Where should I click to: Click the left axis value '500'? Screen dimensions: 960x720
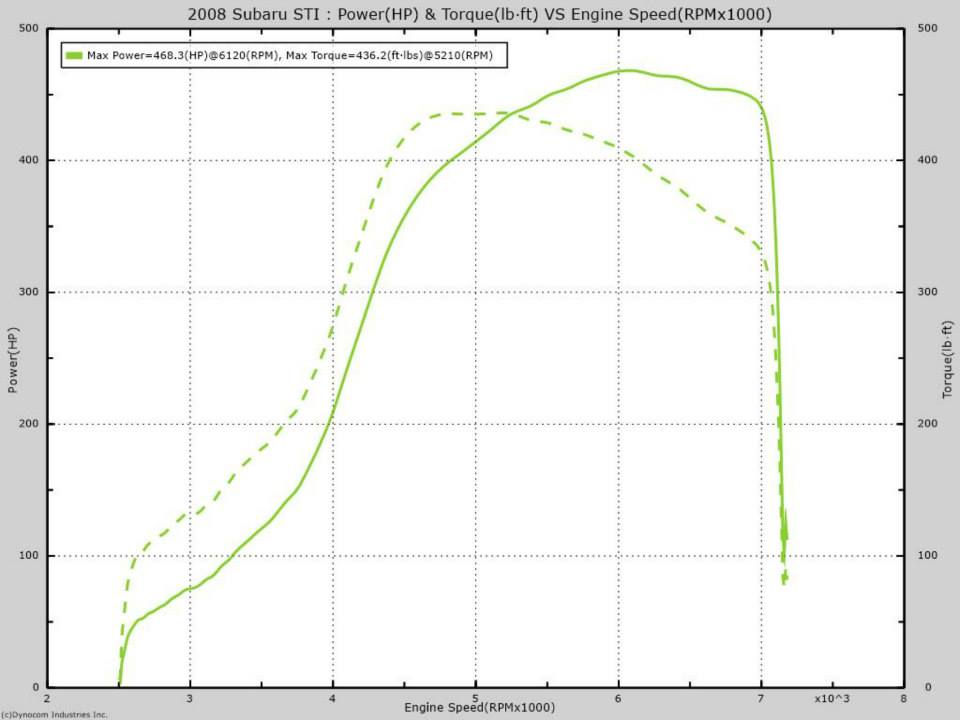[x=28, y=28]
